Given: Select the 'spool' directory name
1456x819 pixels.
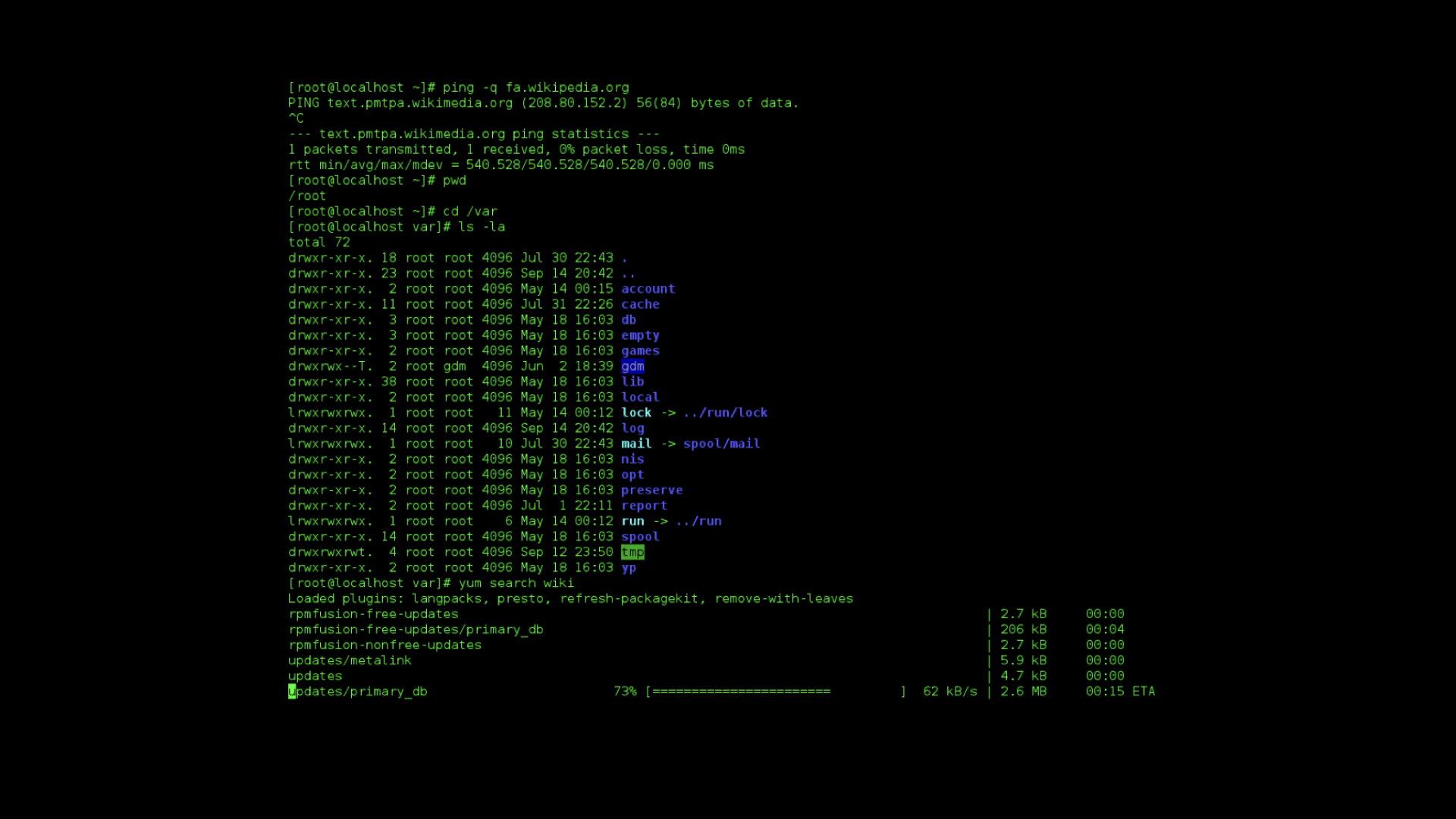Looking at the screenshot, I should (641, 536).
